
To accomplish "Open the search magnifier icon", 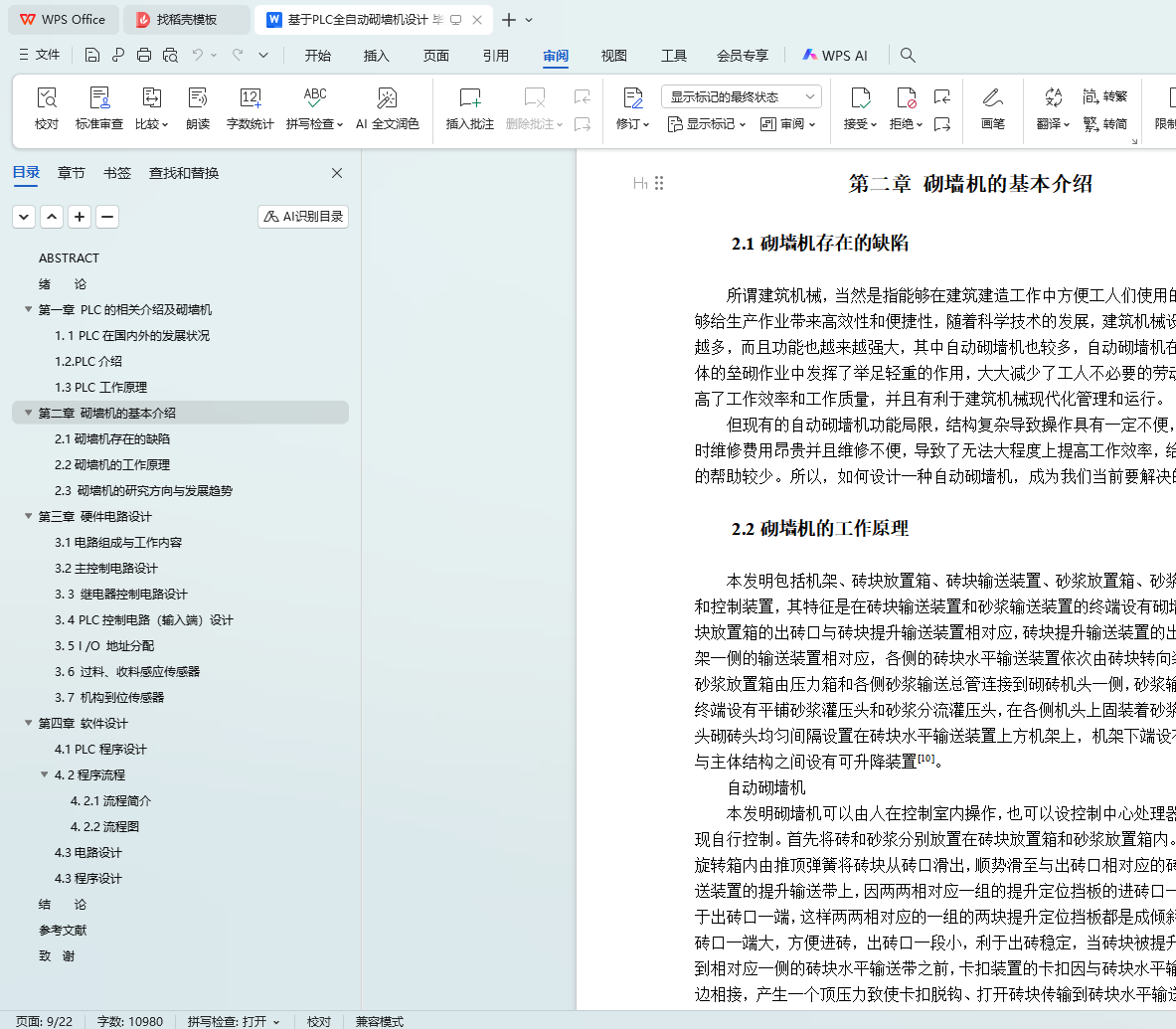I will [x=908, y=55].
